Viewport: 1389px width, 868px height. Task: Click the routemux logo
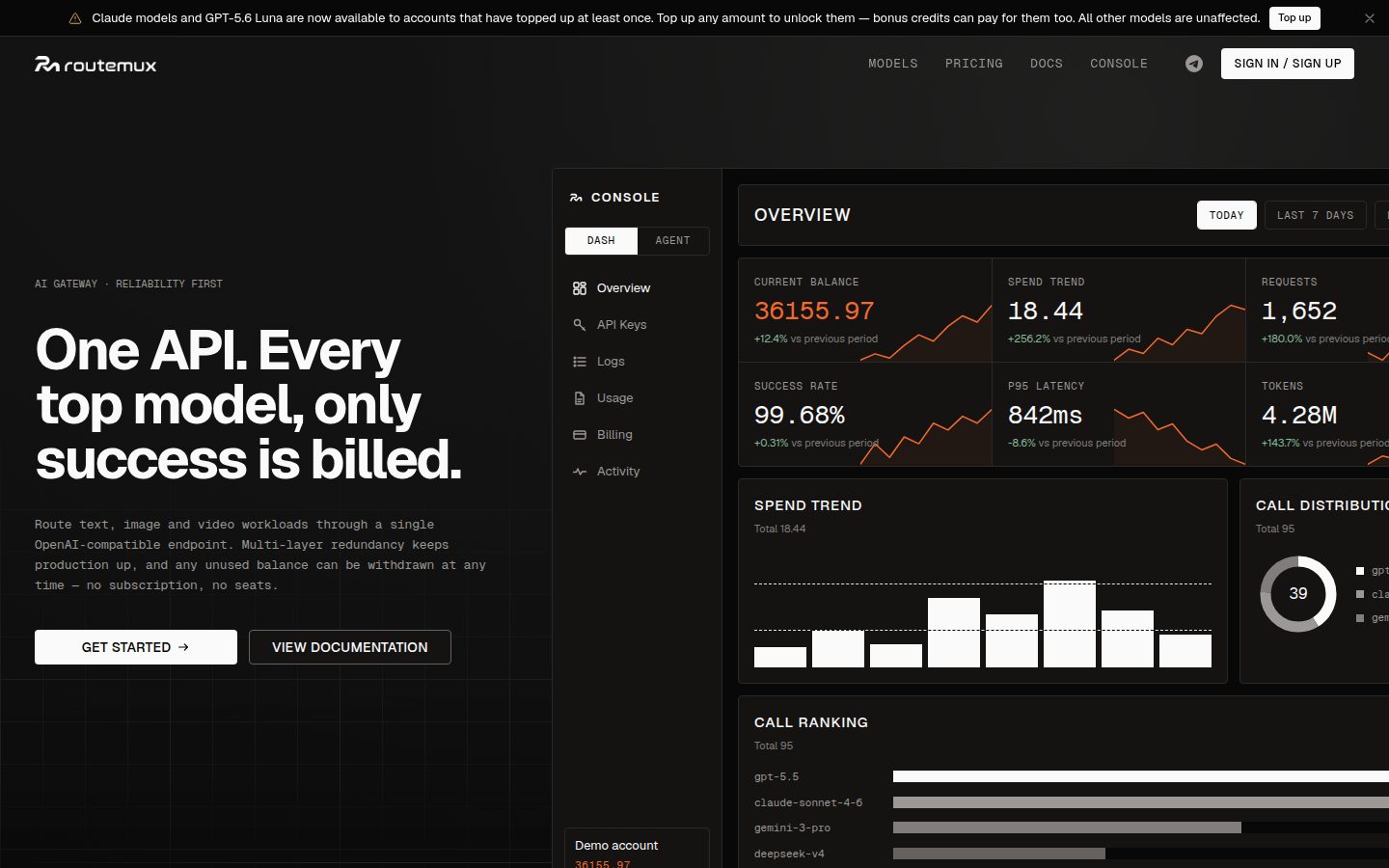pyautogui.click(x=95, y=65)
